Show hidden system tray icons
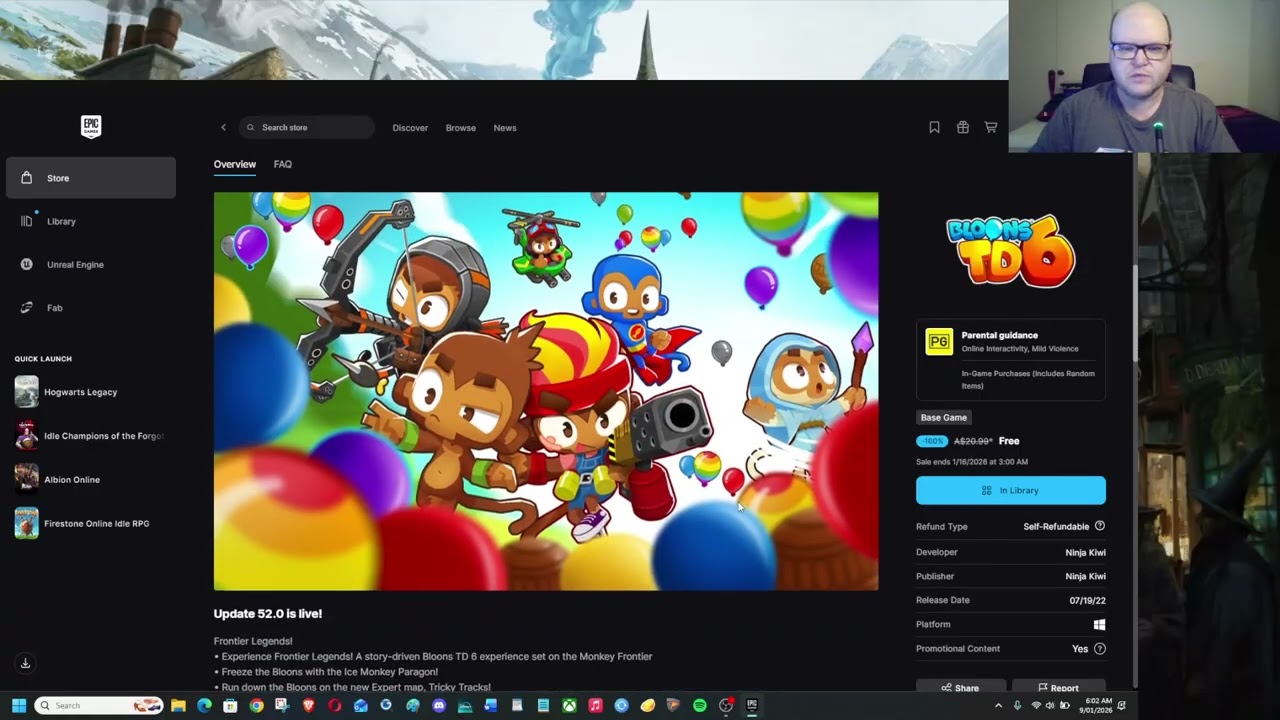The width and height of the screenshot is (1280, 720). [998, 705]
